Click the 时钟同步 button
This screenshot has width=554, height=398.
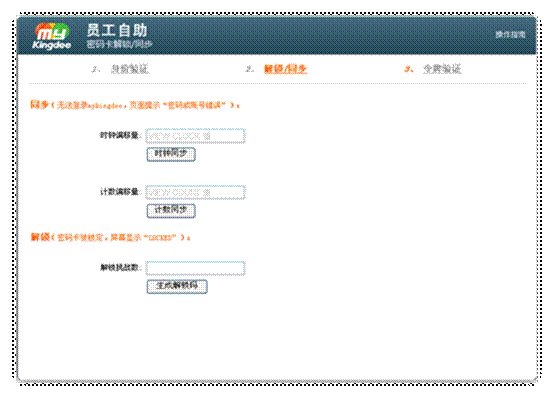pyautogui.click(x=171, y=154)
